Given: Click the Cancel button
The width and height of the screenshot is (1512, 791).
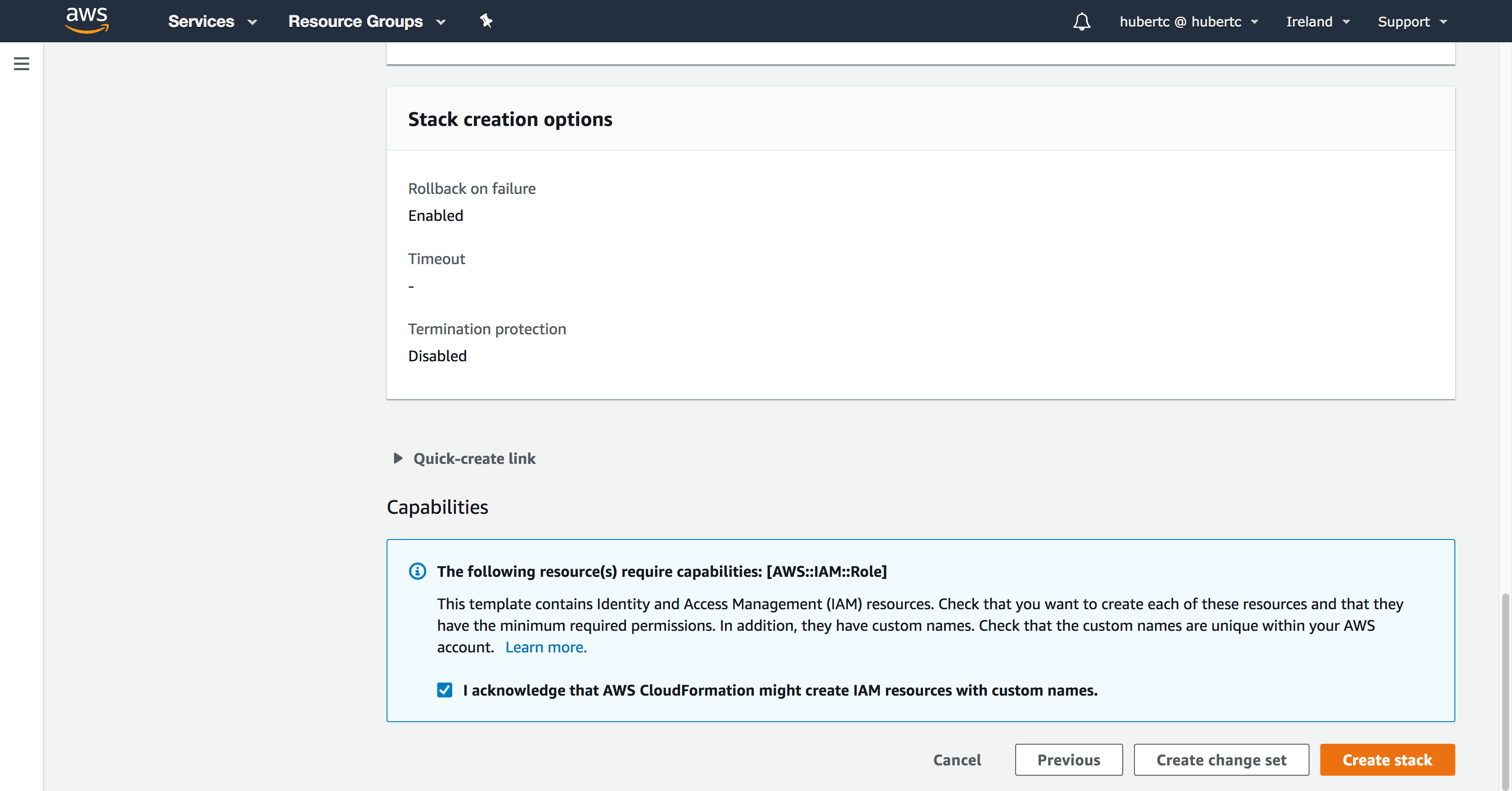Looking at the screenshot, I should tap(957, 760).
